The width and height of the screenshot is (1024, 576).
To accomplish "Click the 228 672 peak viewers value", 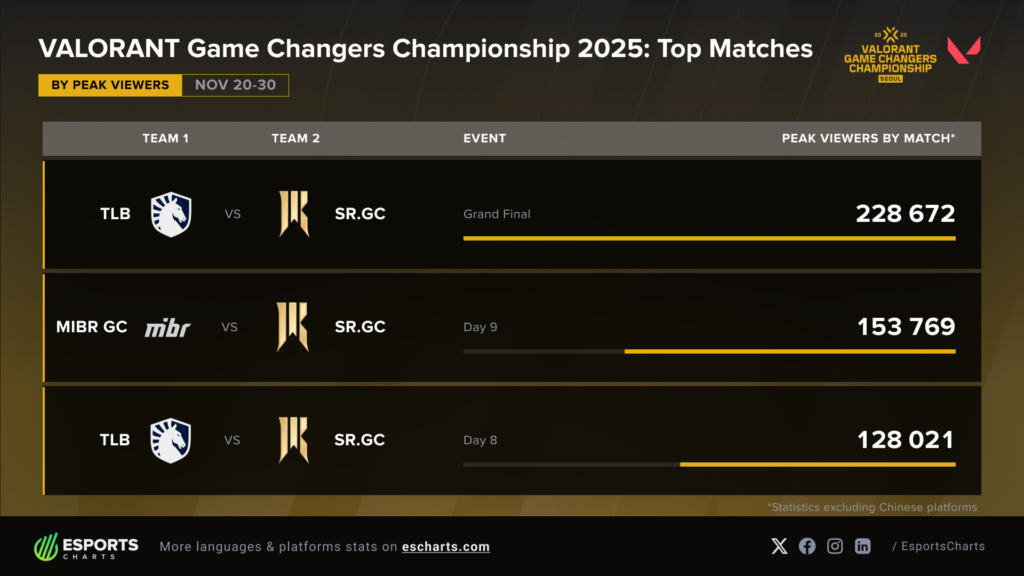I will click(905, 213).
